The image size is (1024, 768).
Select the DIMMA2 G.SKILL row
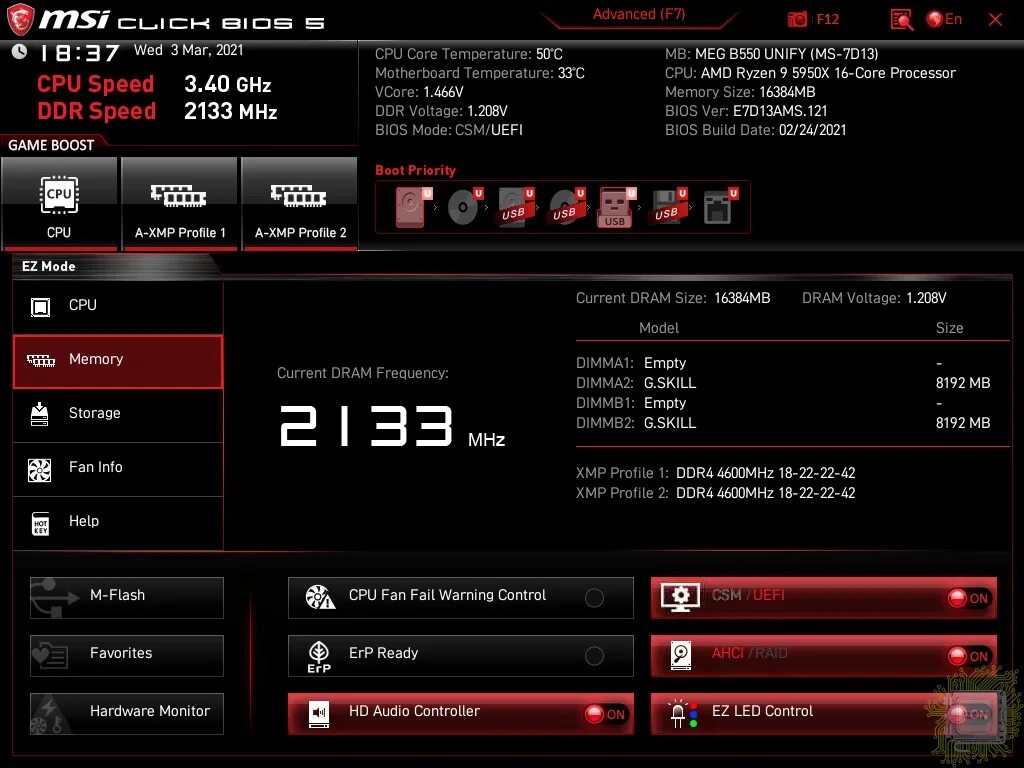(x=783, y=383)
